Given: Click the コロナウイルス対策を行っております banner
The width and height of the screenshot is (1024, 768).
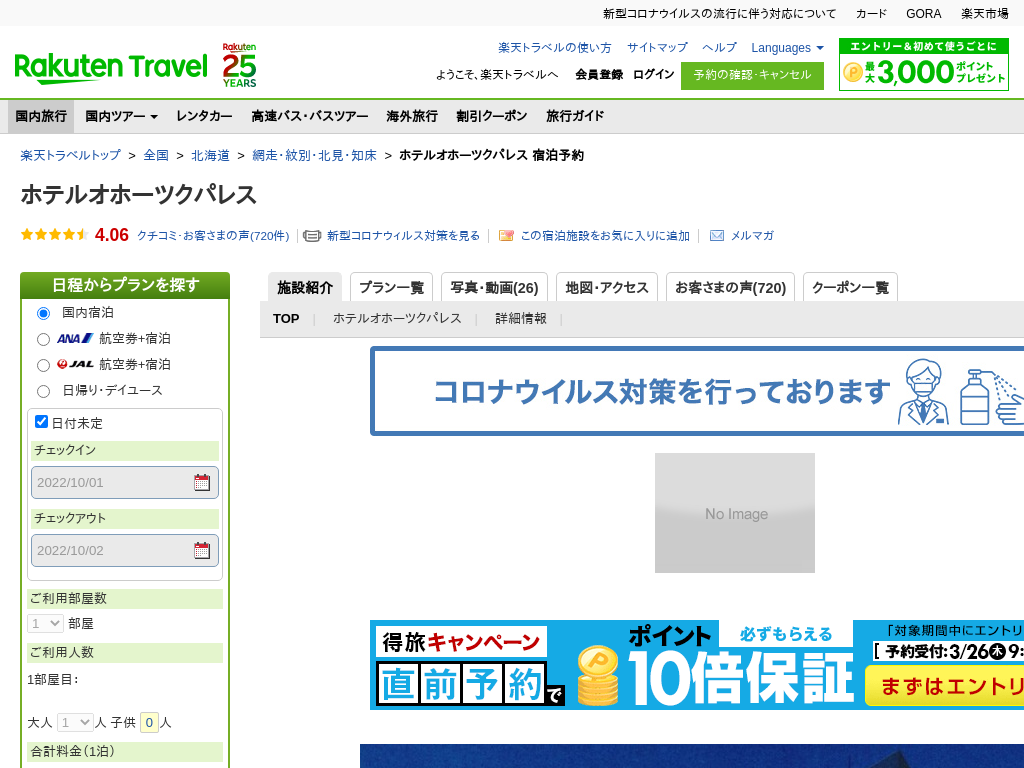Looking at the screenshot, I should point(697,391).
